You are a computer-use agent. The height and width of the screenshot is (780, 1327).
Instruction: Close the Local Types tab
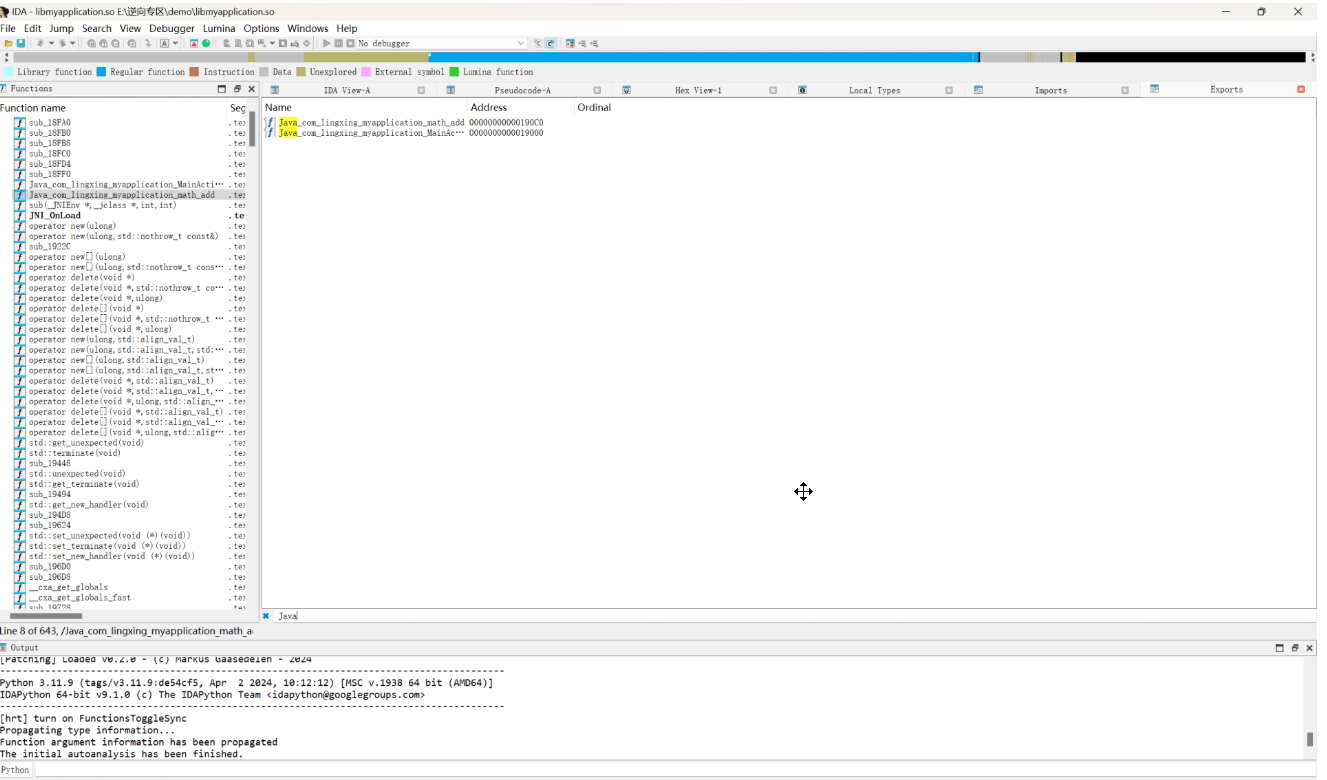949,90
